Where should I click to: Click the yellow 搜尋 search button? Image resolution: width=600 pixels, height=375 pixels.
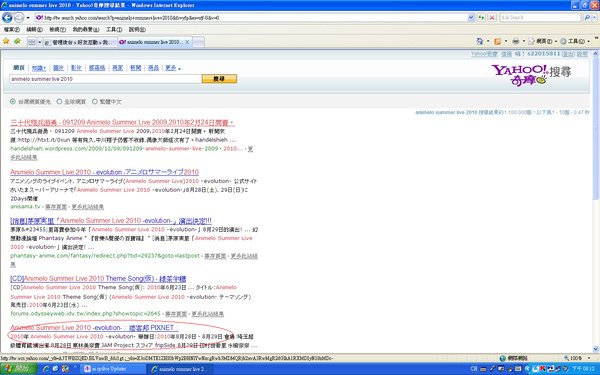click(x=219, y=79)
